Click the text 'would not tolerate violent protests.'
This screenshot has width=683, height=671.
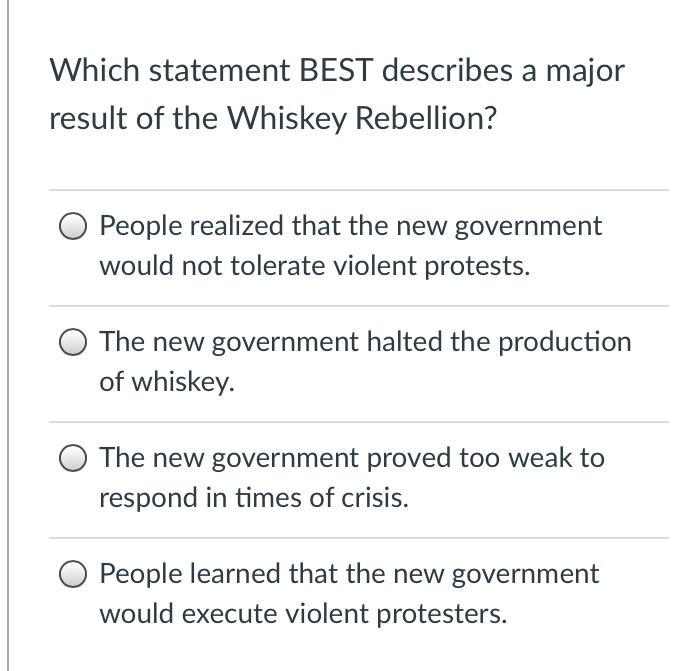315,266
